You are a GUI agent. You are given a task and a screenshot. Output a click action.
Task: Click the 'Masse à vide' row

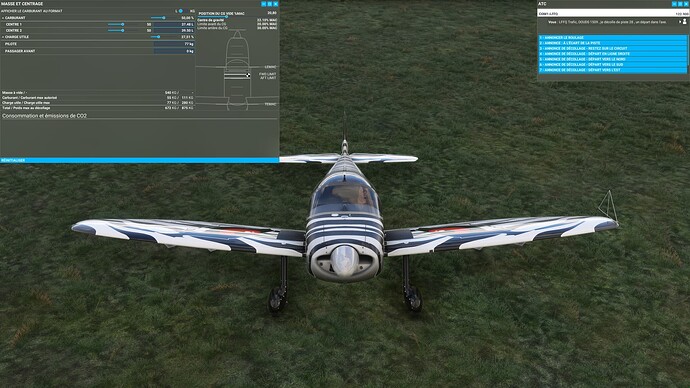point(97,93)
